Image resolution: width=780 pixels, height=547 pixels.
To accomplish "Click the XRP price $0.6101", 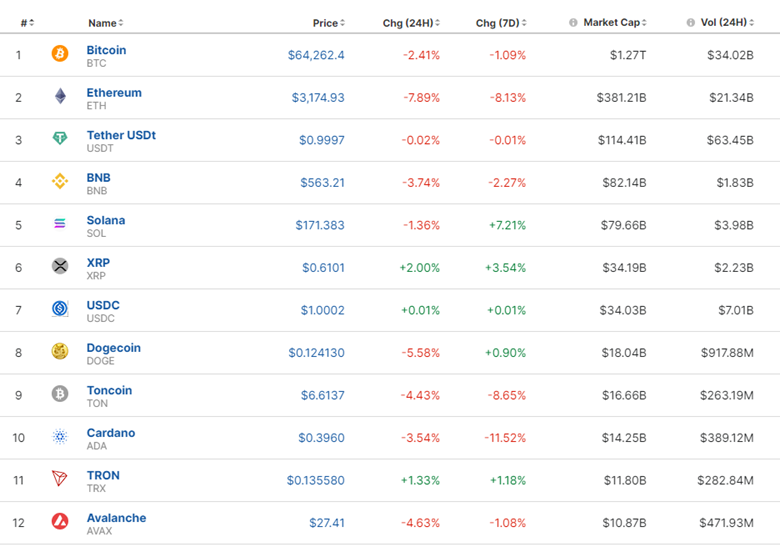I will 323,268.
